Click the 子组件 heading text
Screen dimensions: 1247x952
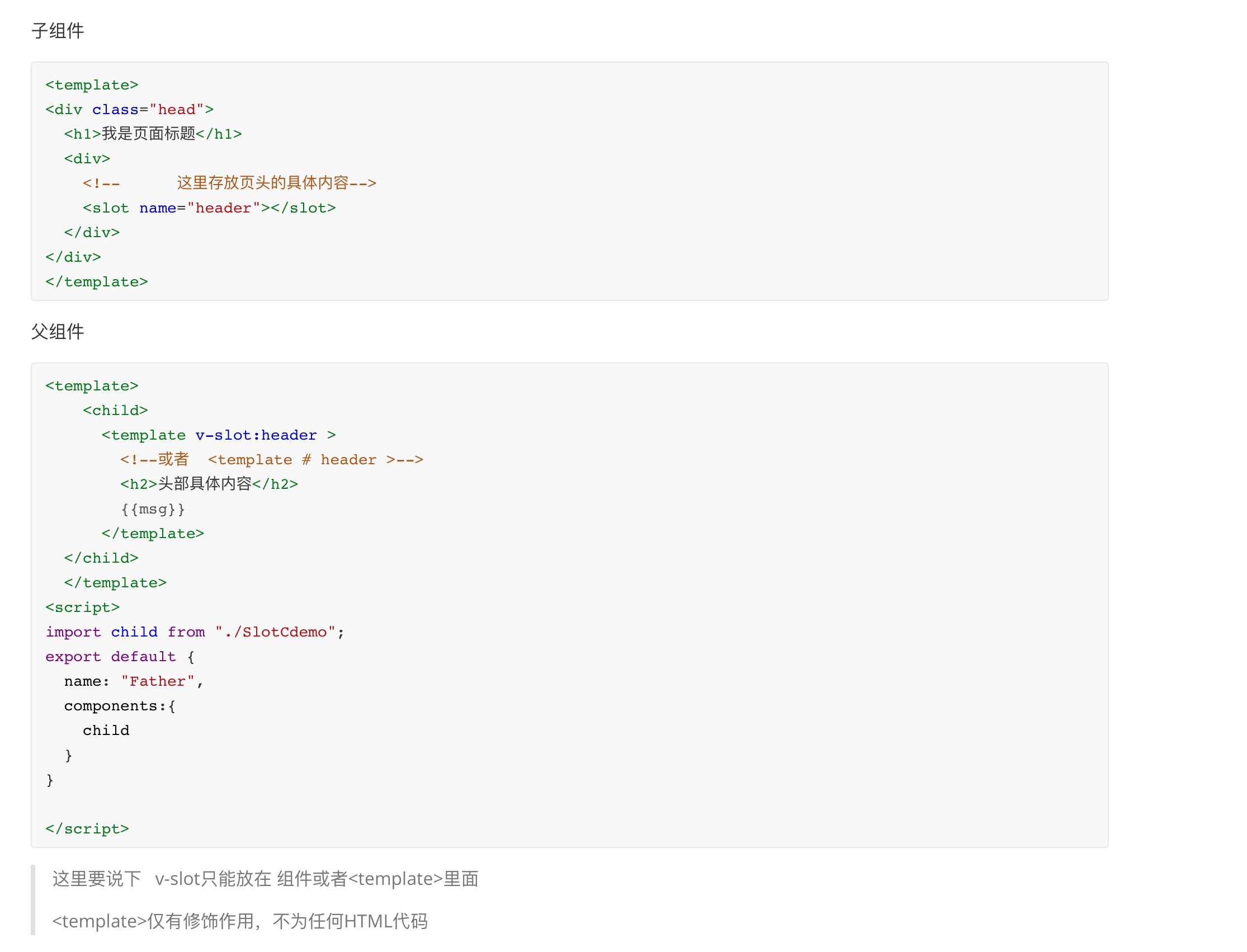[57, 31]
